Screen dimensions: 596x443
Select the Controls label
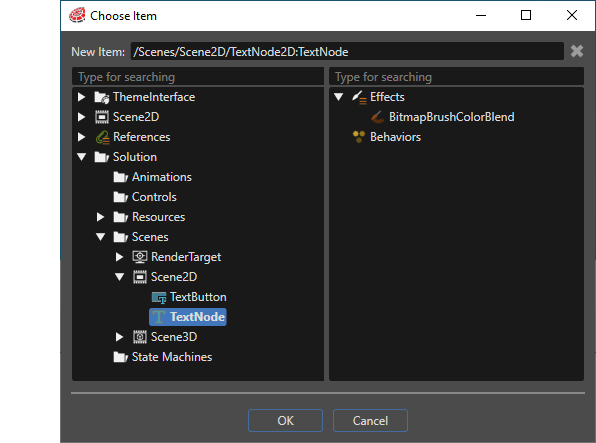[154, 197]
